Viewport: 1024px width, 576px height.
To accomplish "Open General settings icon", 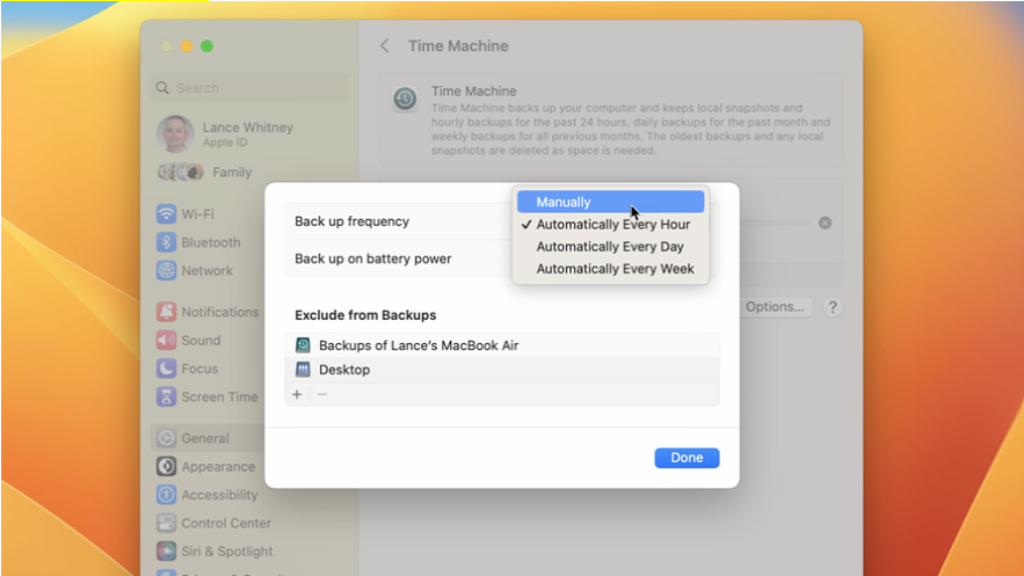I will coord(166,438).
